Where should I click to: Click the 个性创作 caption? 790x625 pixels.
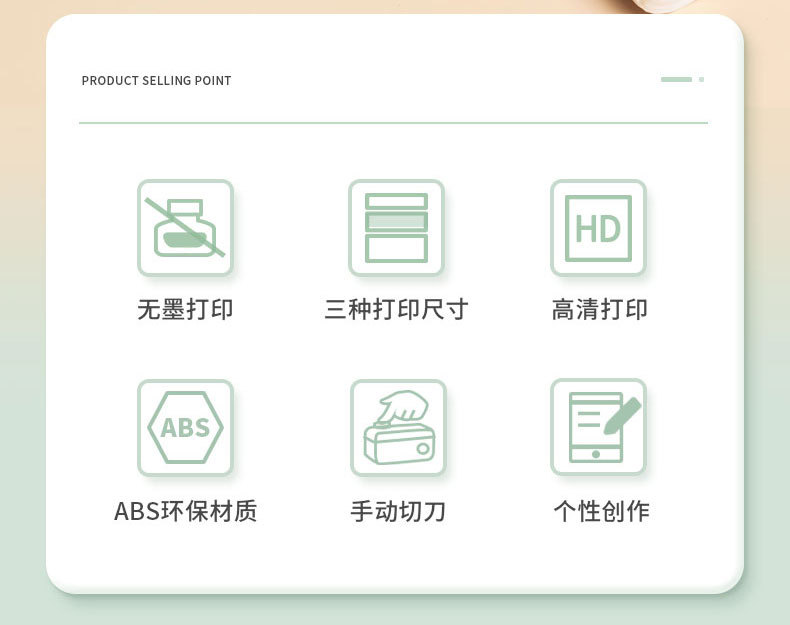(x=602, y=511)
